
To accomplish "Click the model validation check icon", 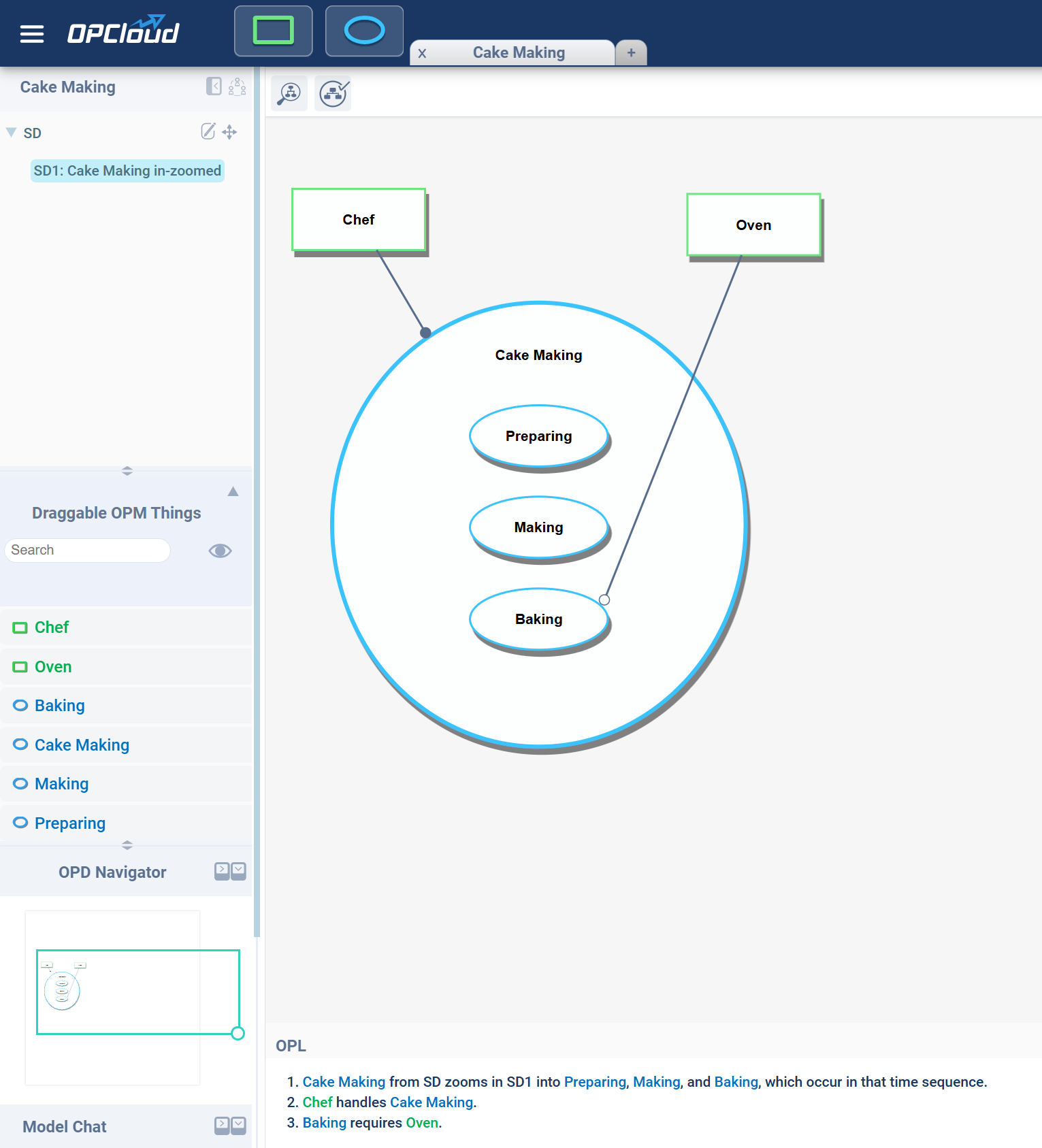I will [333, 93].
